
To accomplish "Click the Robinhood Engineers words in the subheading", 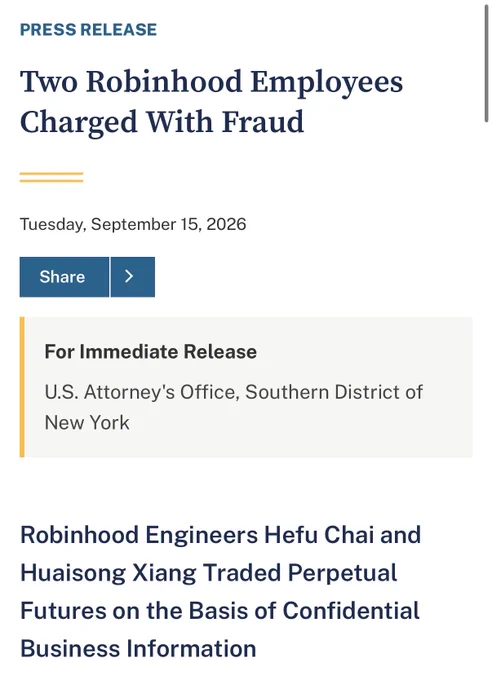I will [x=139, y=534].
